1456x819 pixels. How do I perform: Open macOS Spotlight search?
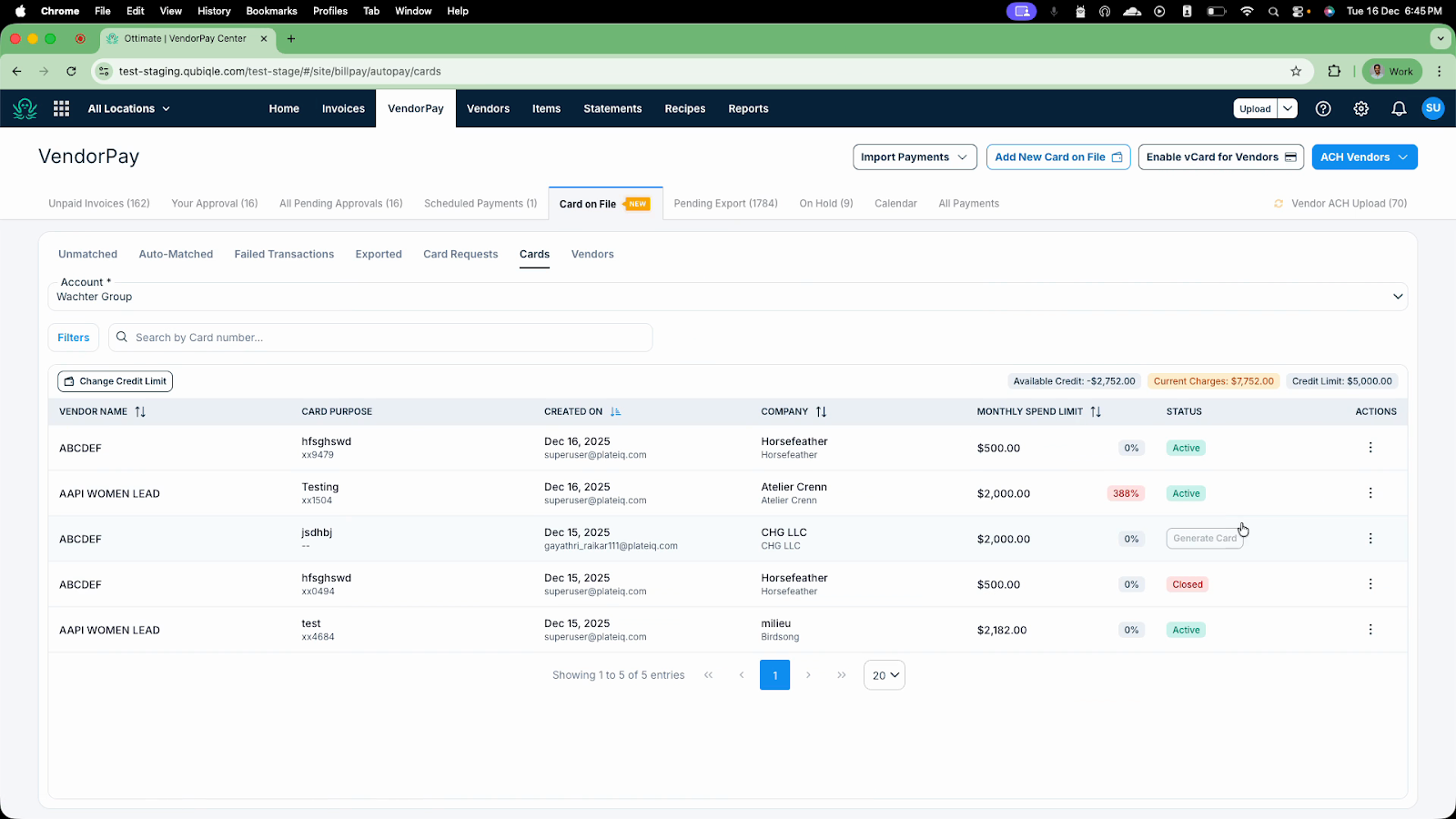pyautogui.click(x=1273, y=11)
